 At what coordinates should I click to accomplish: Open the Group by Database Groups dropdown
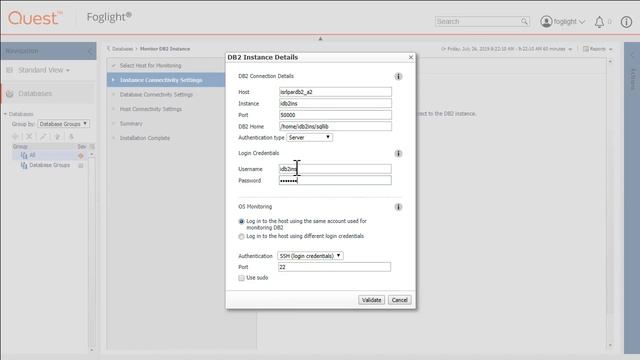pyautogui.click(x=63, y=124)
